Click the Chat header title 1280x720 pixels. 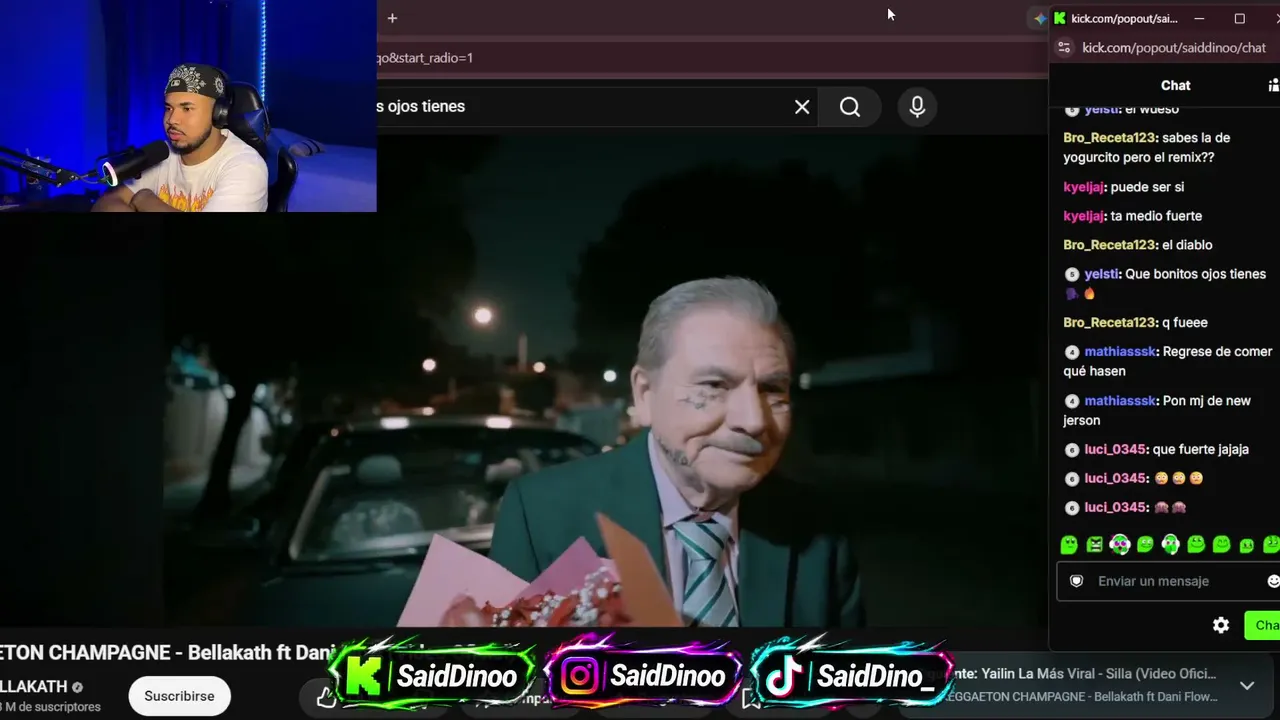click(x=1176, y=85)
